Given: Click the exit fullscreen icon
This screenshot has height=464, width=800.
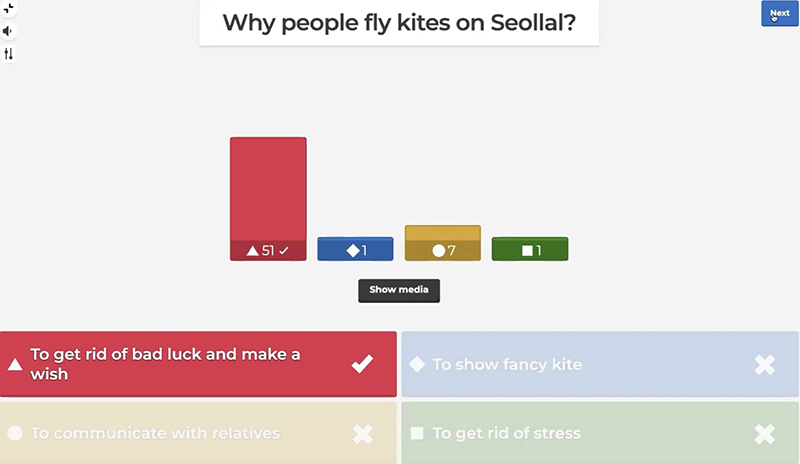Looking at the screenshot, I should coord(8,8).
